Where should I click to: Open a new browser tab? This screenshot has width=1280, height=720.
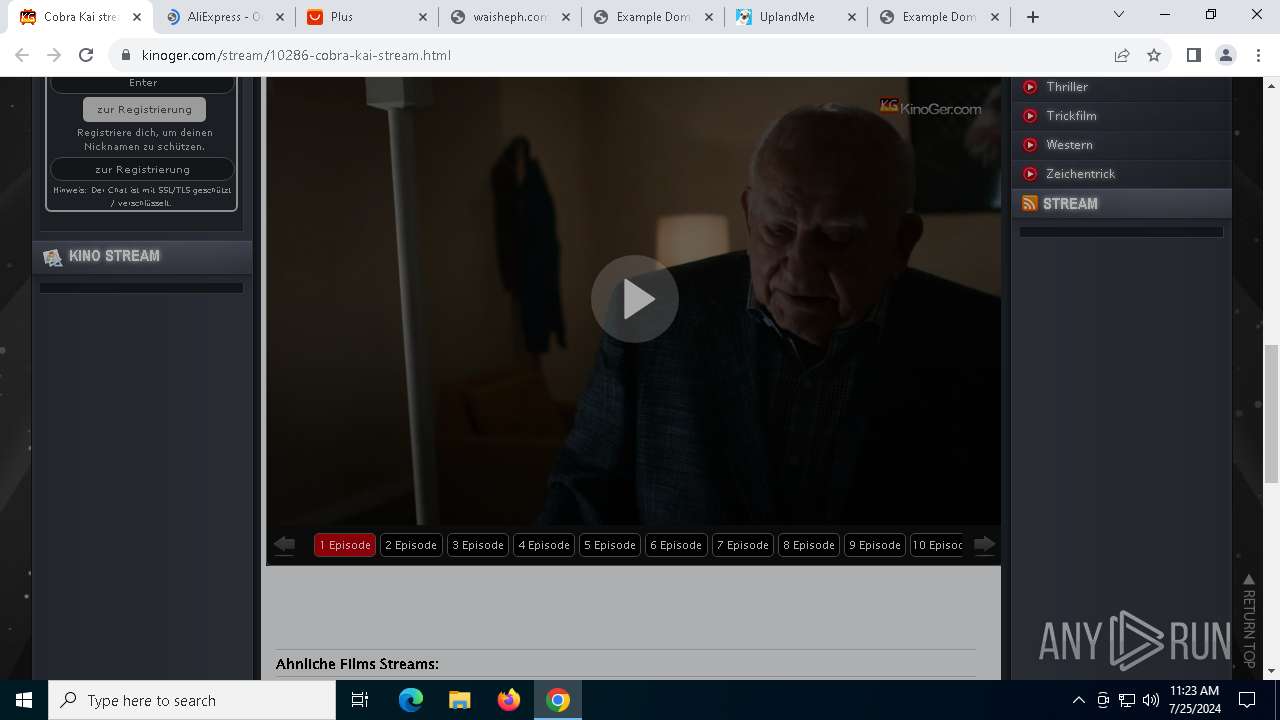[x=1033, y=17]
